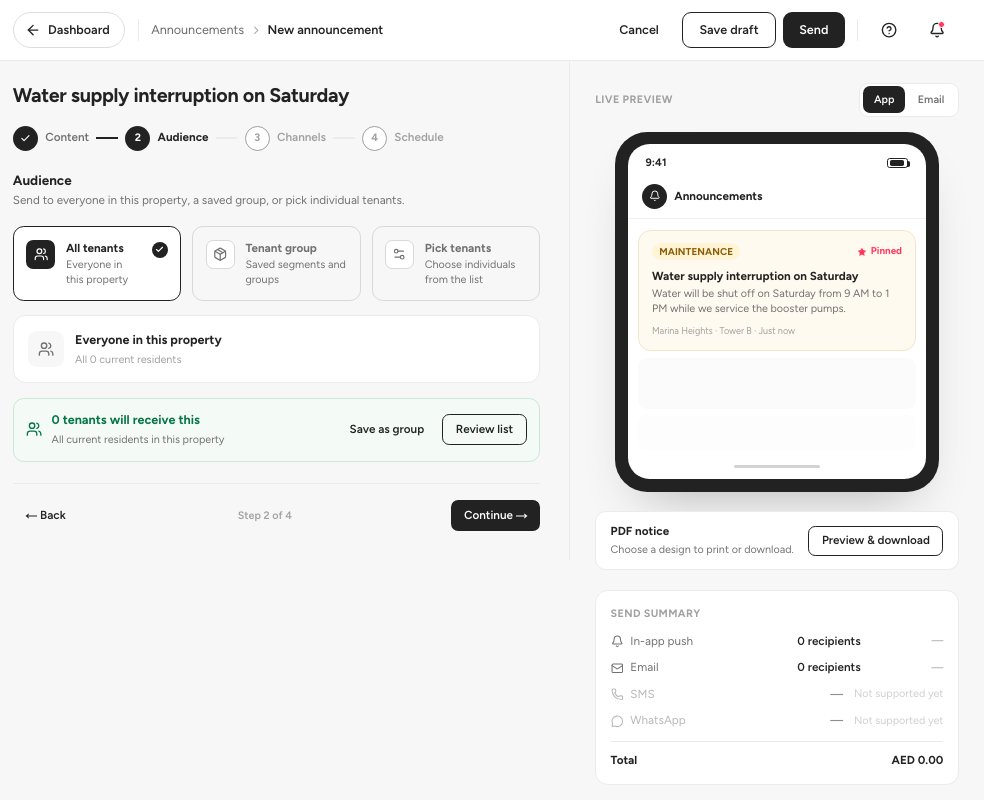Click the Pinned star icon in preview
Screen dimensions: 984x800
click(x=862, y=252)
